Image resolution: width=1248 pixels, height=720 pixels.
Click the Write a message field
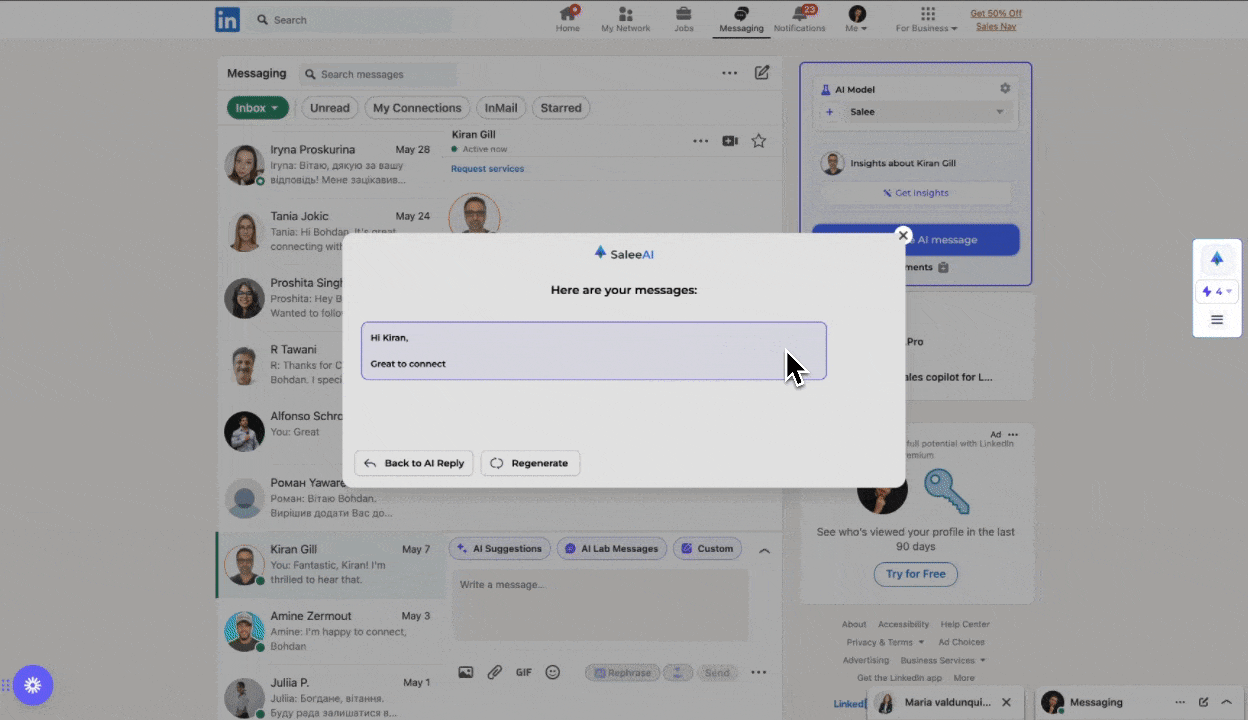(600, 605)
